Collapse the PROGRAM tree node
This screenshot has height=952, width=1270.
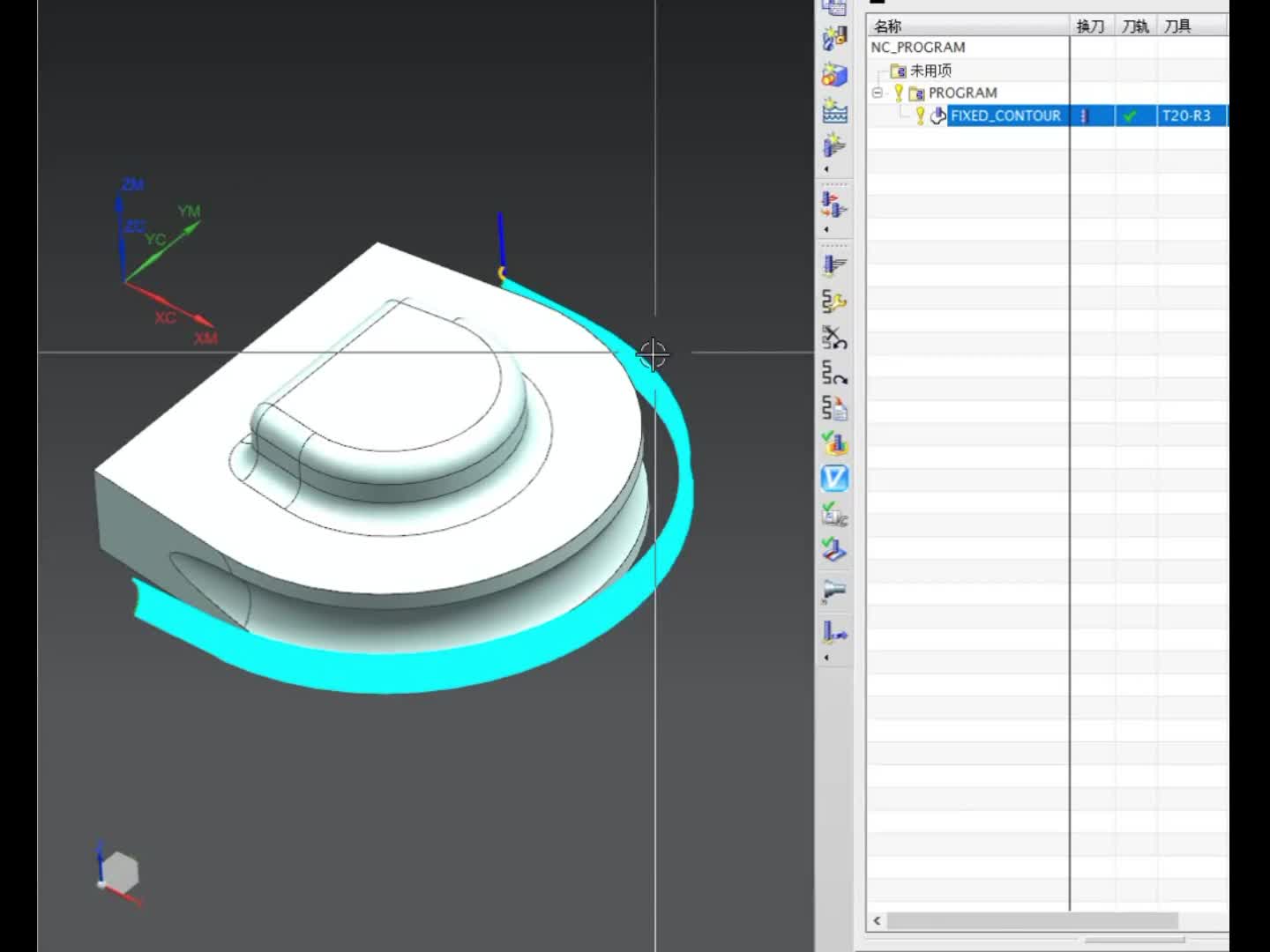pos(877,93)
